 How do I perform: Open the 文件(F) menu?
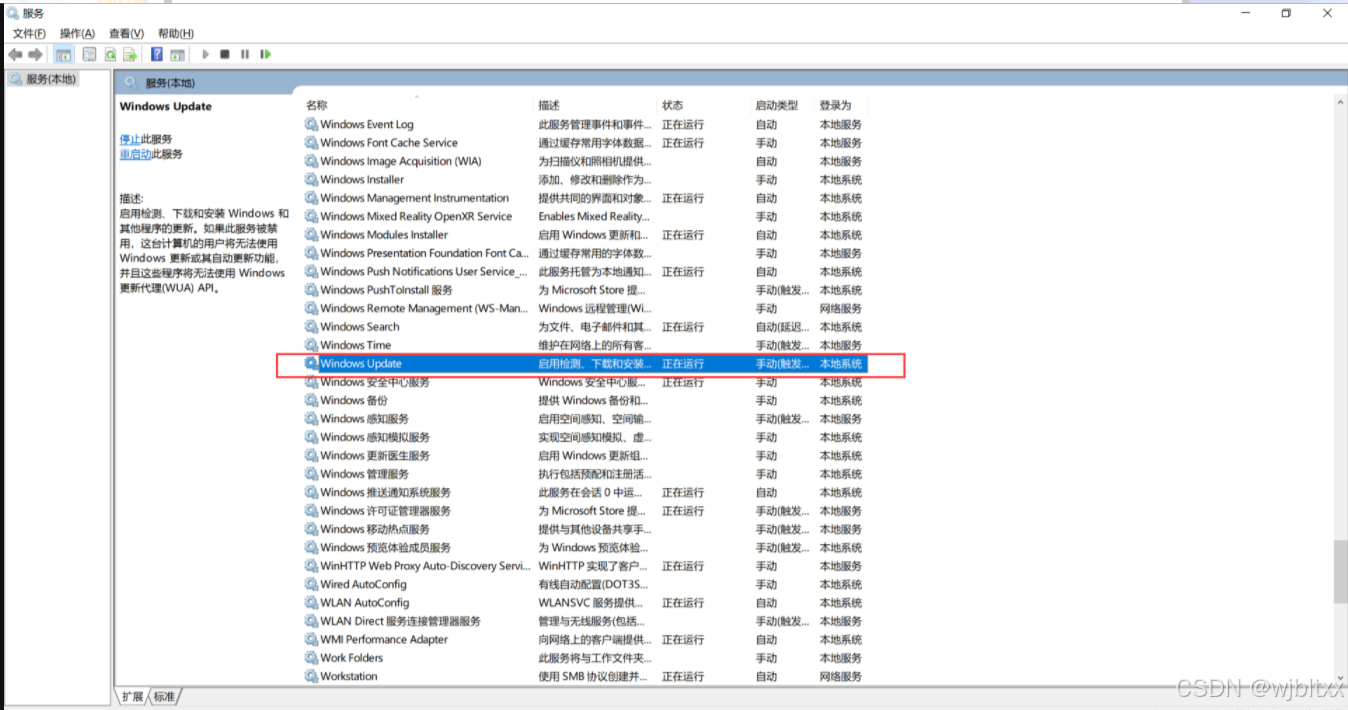click(x=29, y=34)
